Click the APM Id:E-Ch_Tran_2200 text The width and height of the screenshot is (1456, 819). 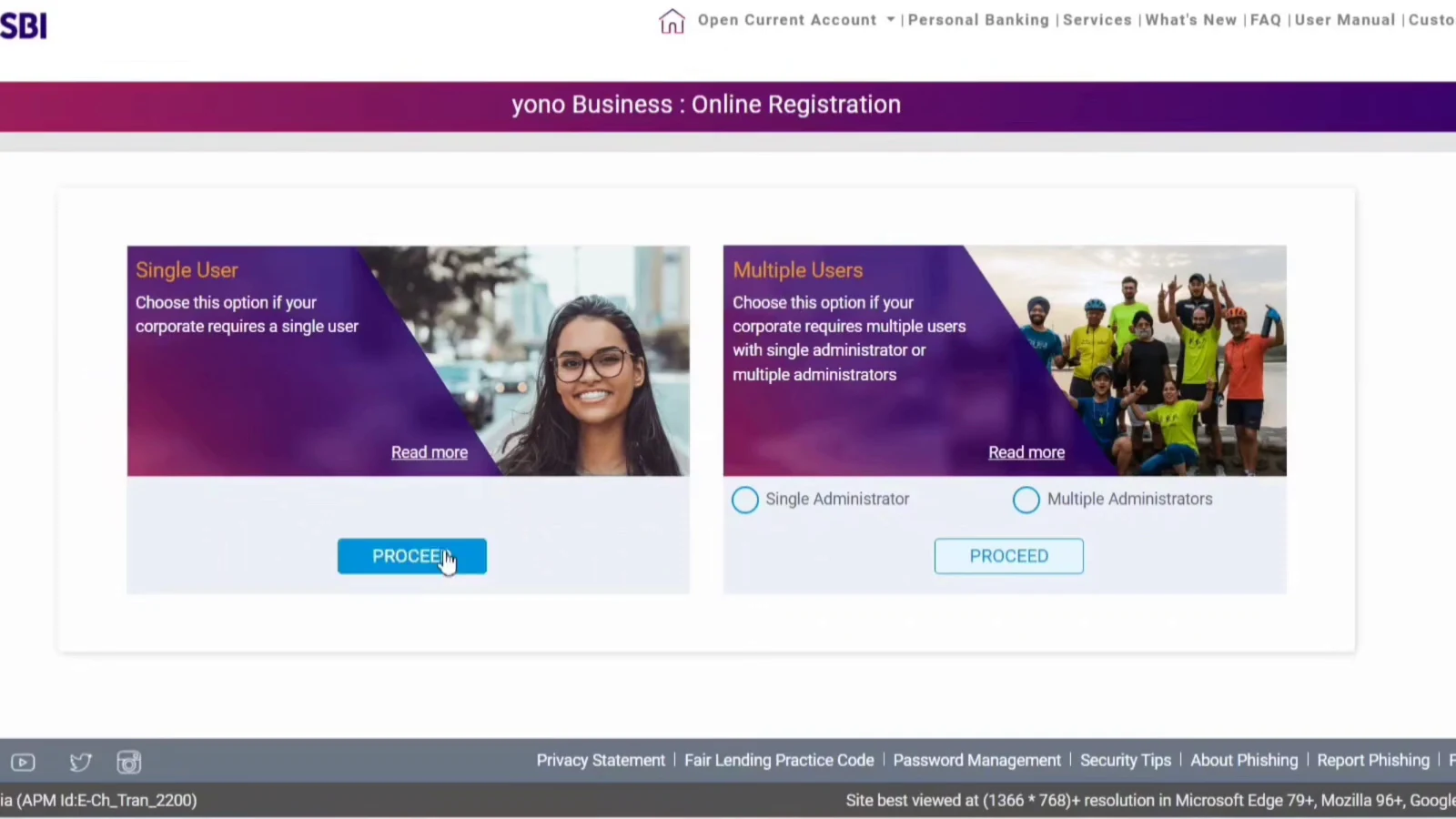(106, 801)
